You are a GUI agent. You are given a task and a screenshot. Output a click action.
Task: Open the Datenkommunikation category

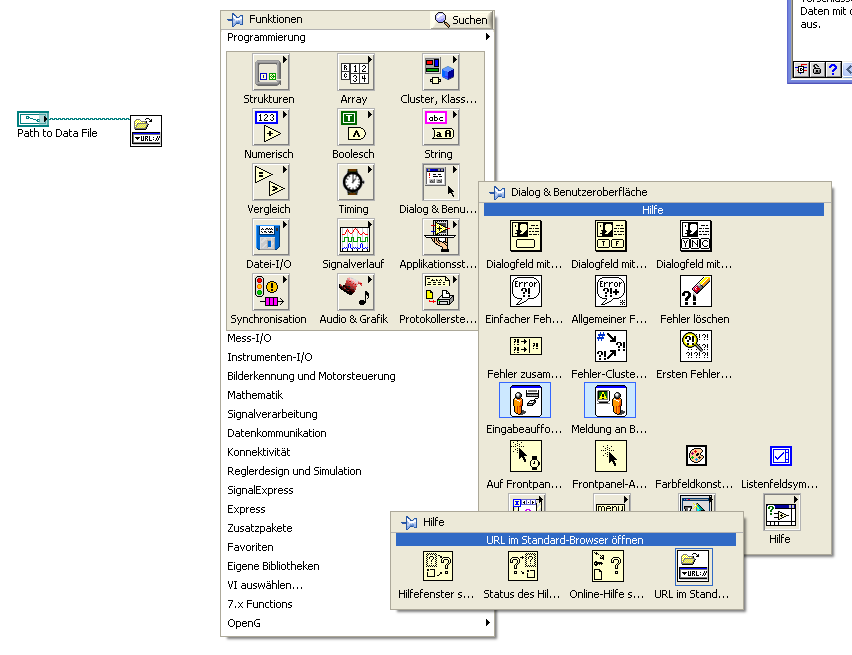point(277,433)
